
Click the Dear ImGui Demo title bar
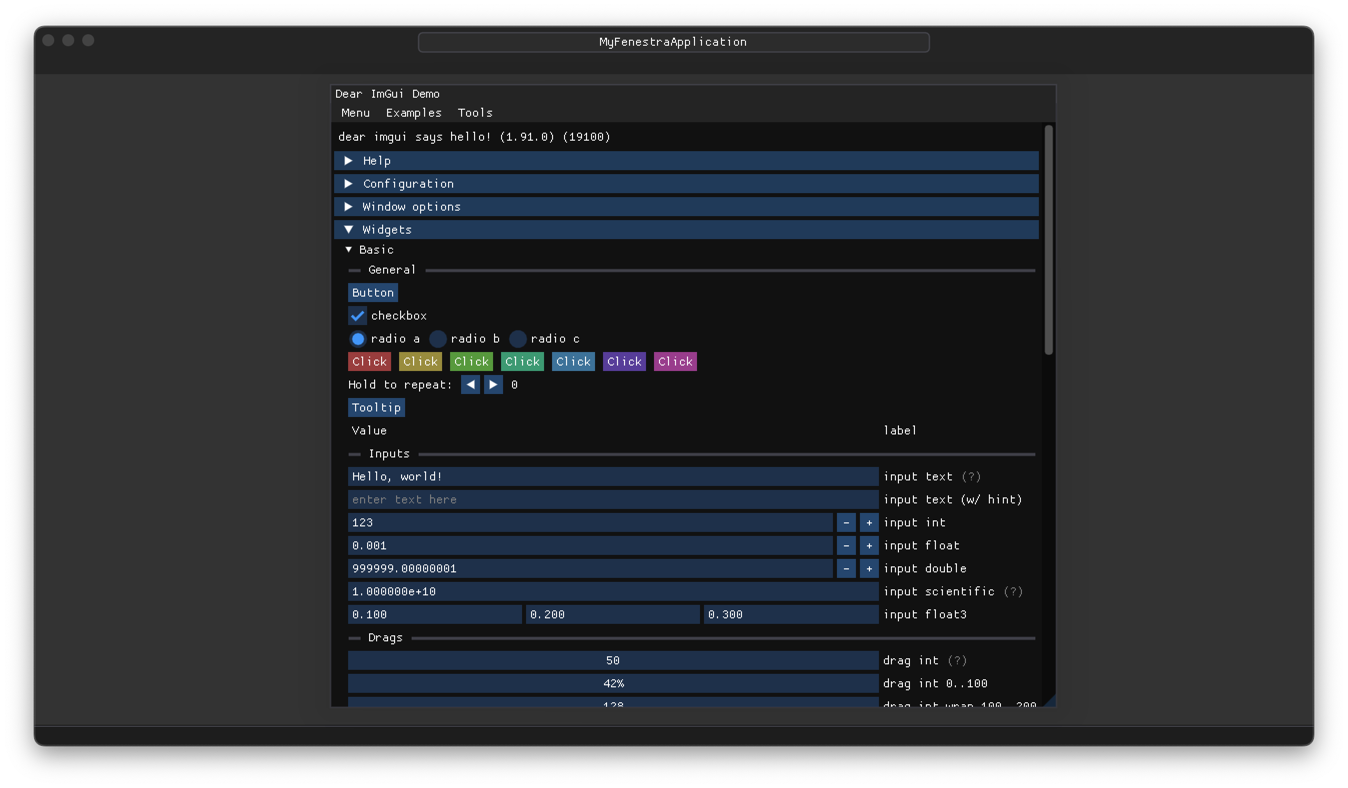click(x=693, y=93)
